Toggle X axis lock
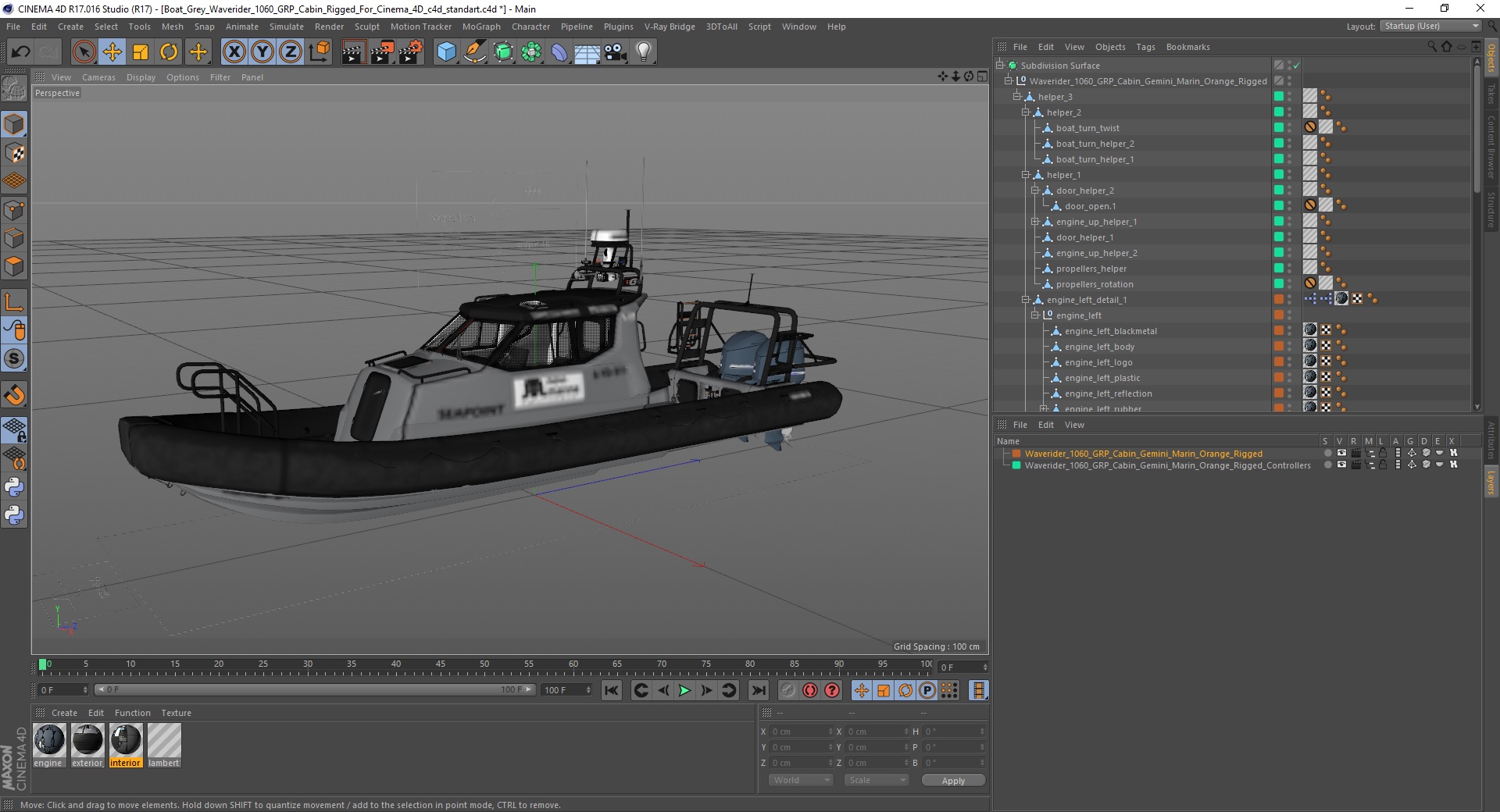The image size is (1500, 812). (x=234, y=52)
